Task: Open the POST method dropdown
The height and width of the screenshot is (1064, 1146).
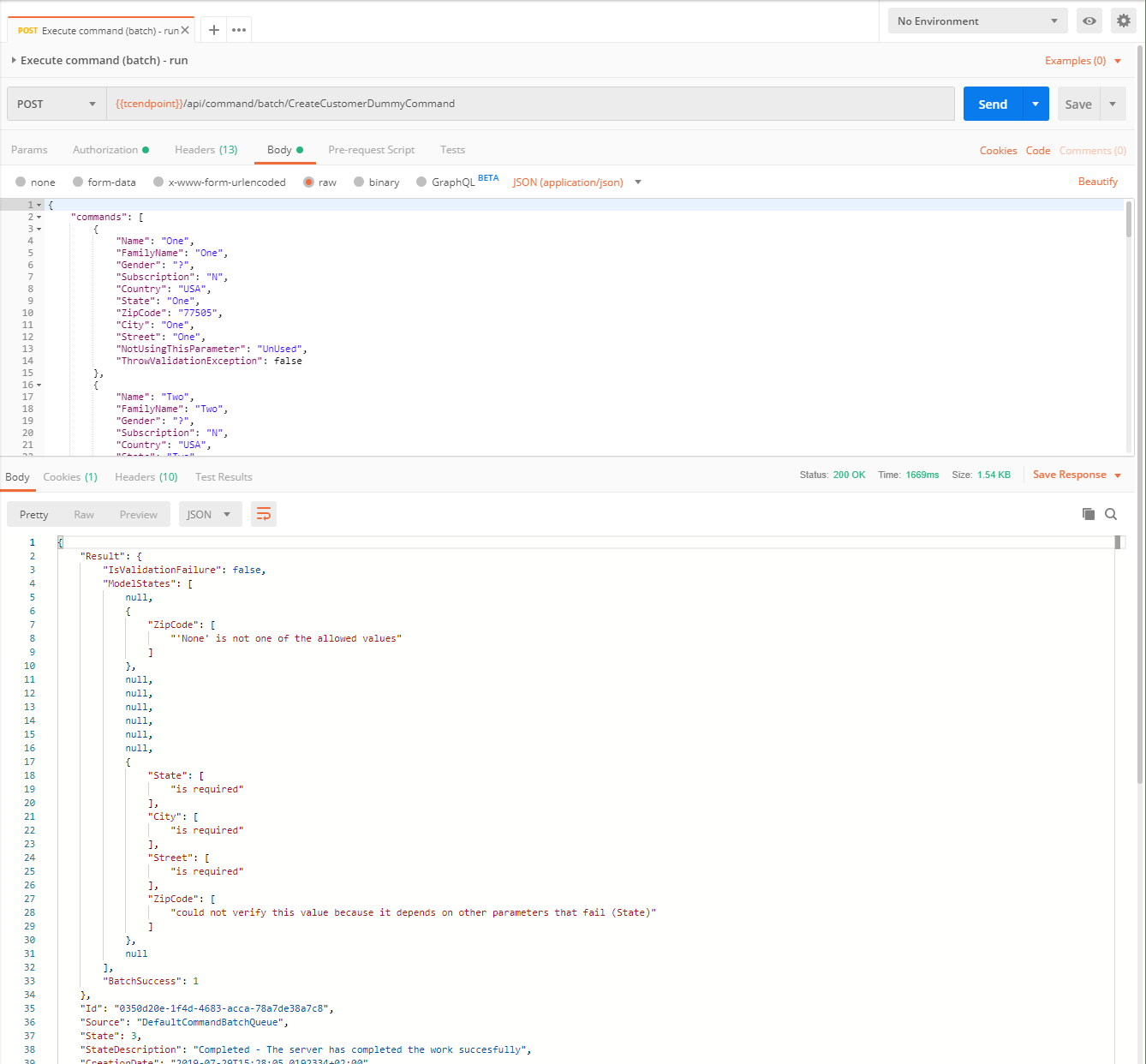Action: click(57, 105)
